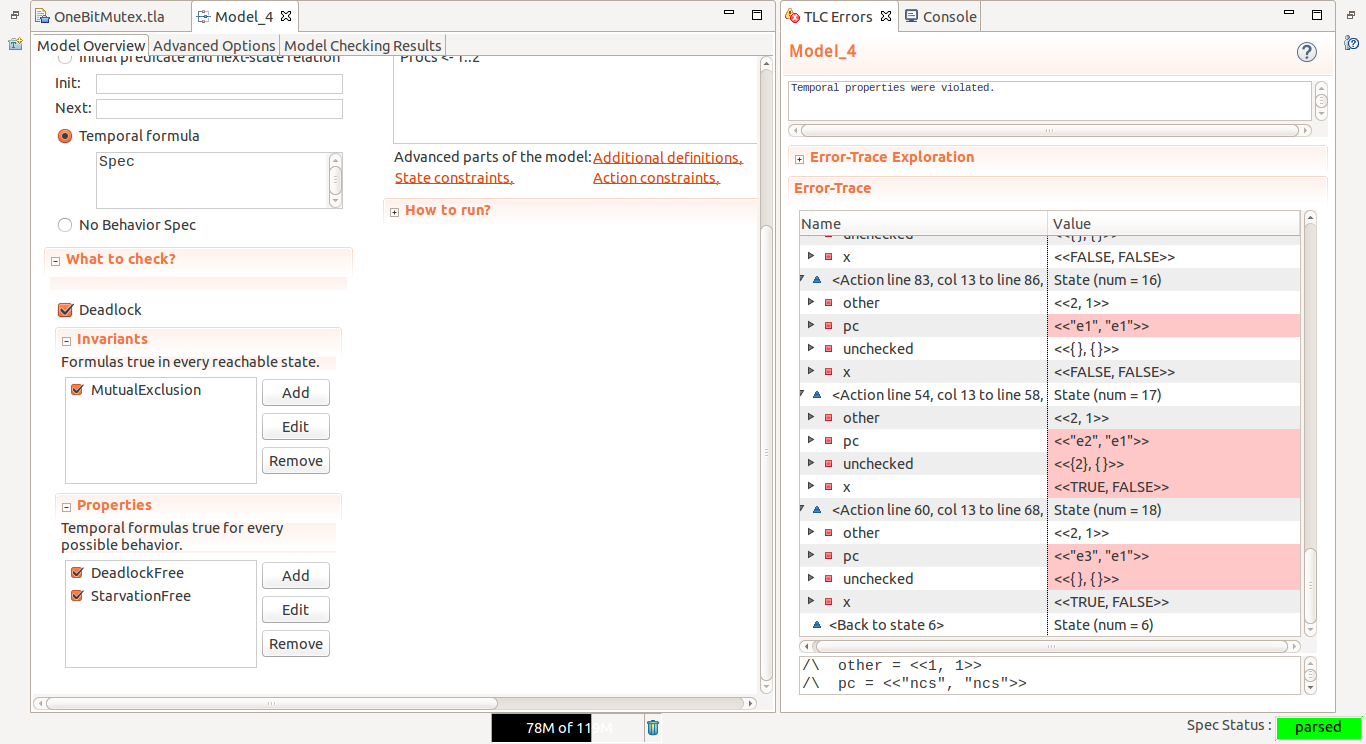Collapse the State (num = 16) tree node
This screenshot has width=1366, height=744.
pos(803,280)
